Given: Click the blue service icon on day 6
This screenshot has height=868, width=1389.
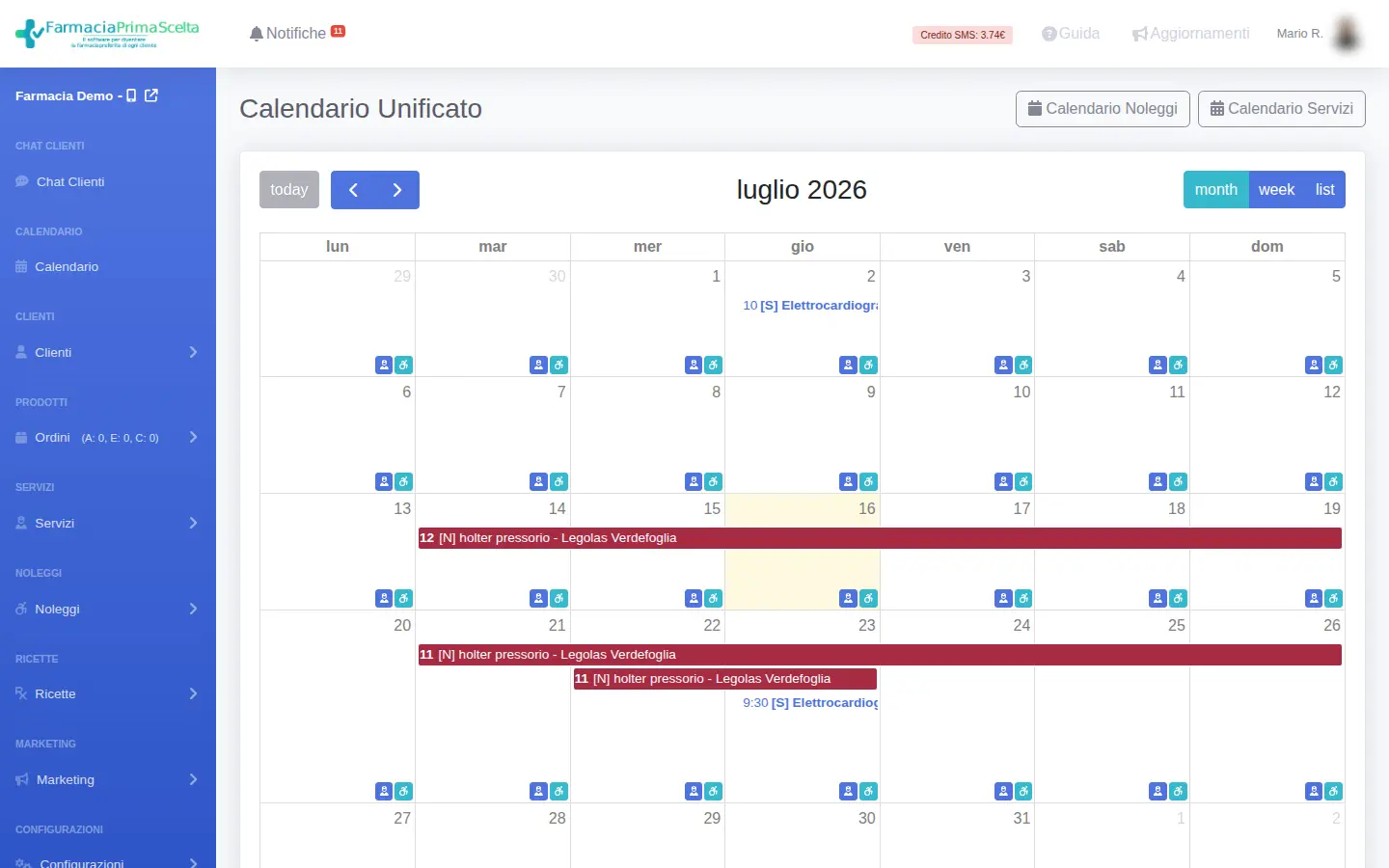Looking at the screenshot, I should point(384,481).
